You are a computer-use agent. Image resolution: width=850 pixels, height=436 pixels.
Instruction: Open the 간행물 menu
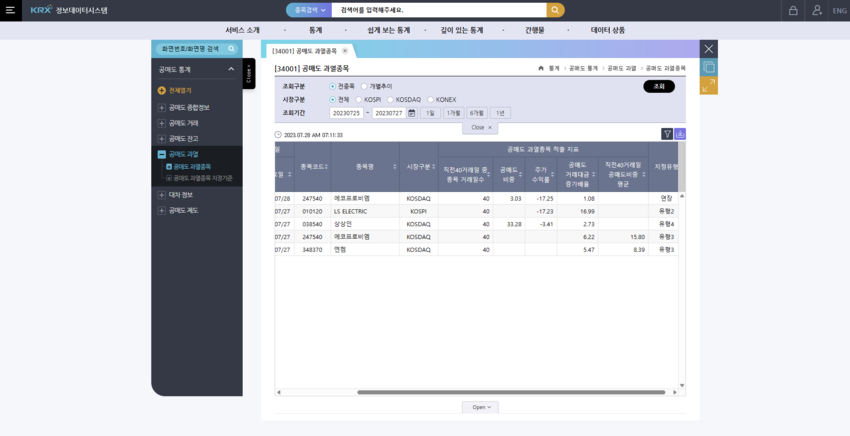point(535,30)
